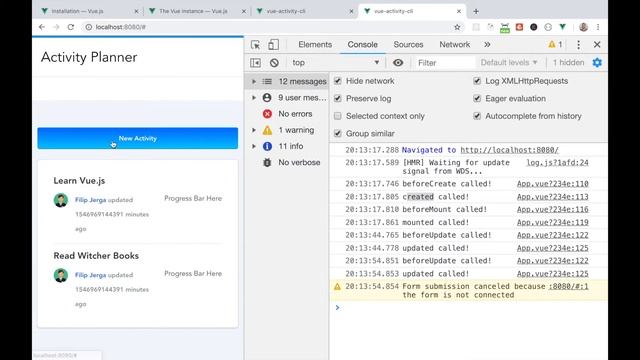Activate the inspect element picker

click(256, 44)
